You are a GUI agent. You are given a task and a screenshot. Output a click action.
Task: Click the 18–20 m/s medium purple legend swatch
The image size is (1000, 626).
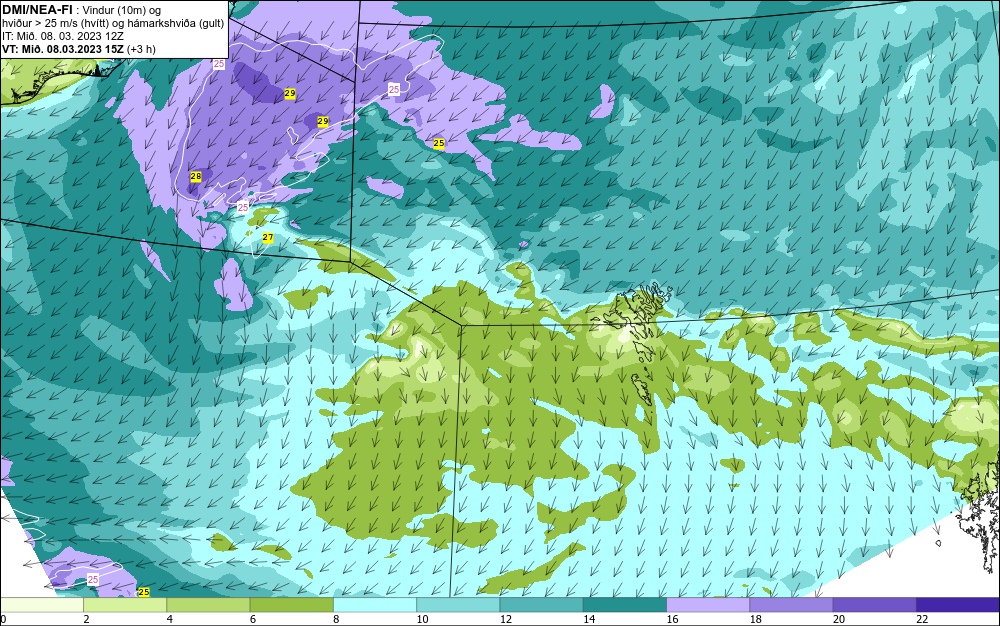coord(791,605)
